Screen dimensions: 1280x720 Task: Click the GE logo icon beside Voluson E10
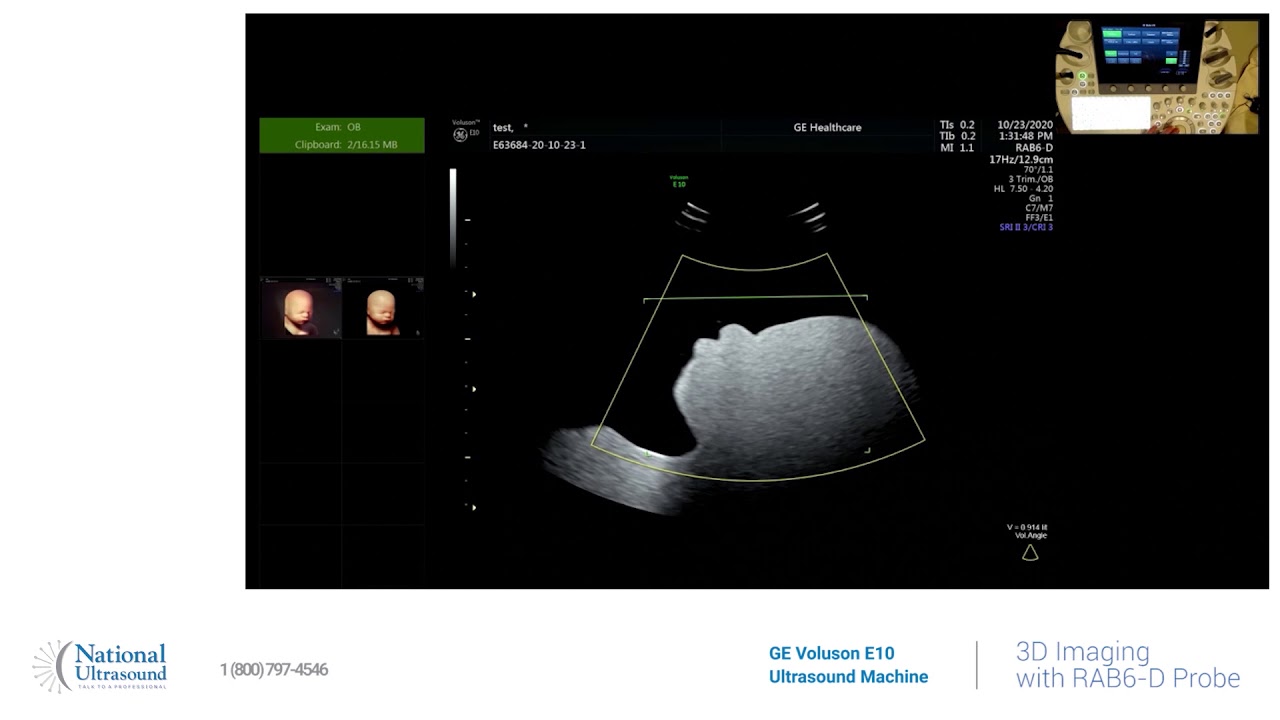tap(461, 135)
